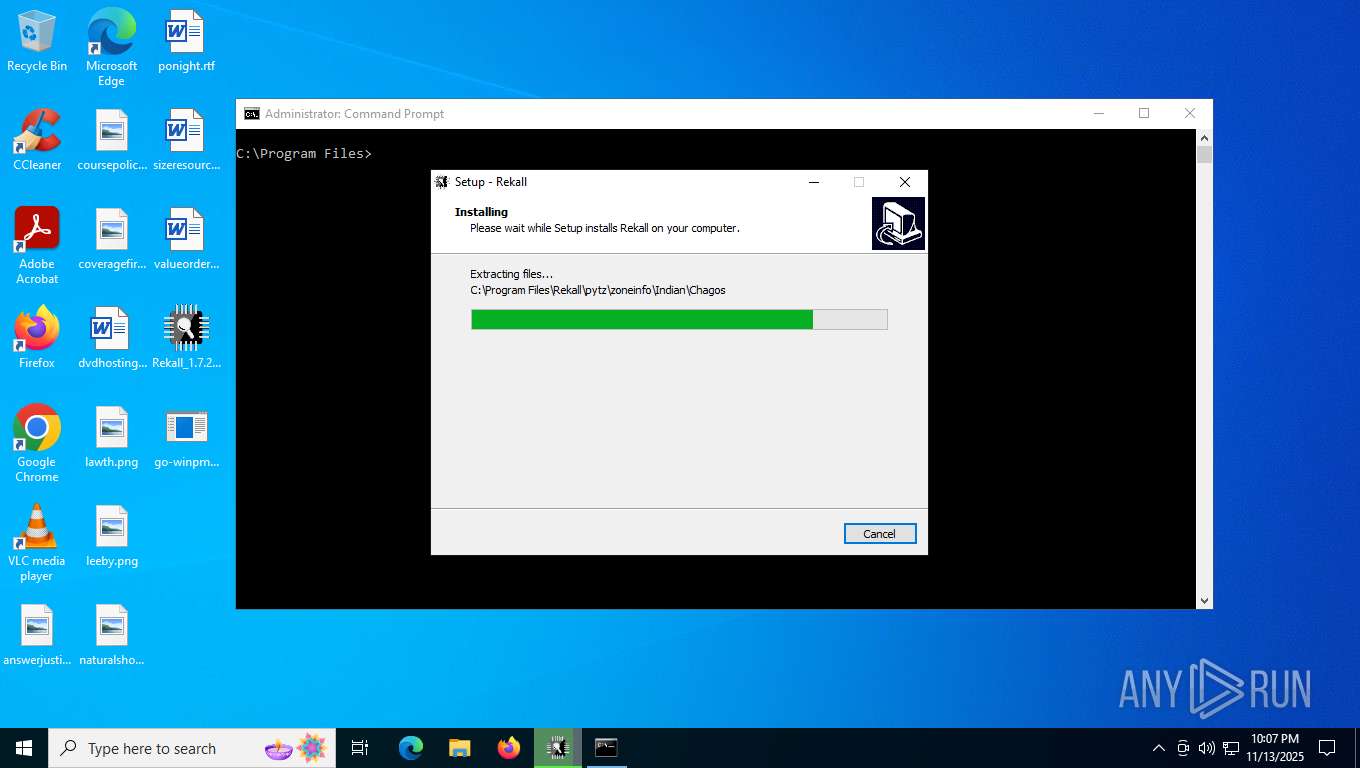Screen dimensions: 1360x768
Task: Select valueorder... Word document on desktop
Action: pyautogui.click(x=186, y=239)
